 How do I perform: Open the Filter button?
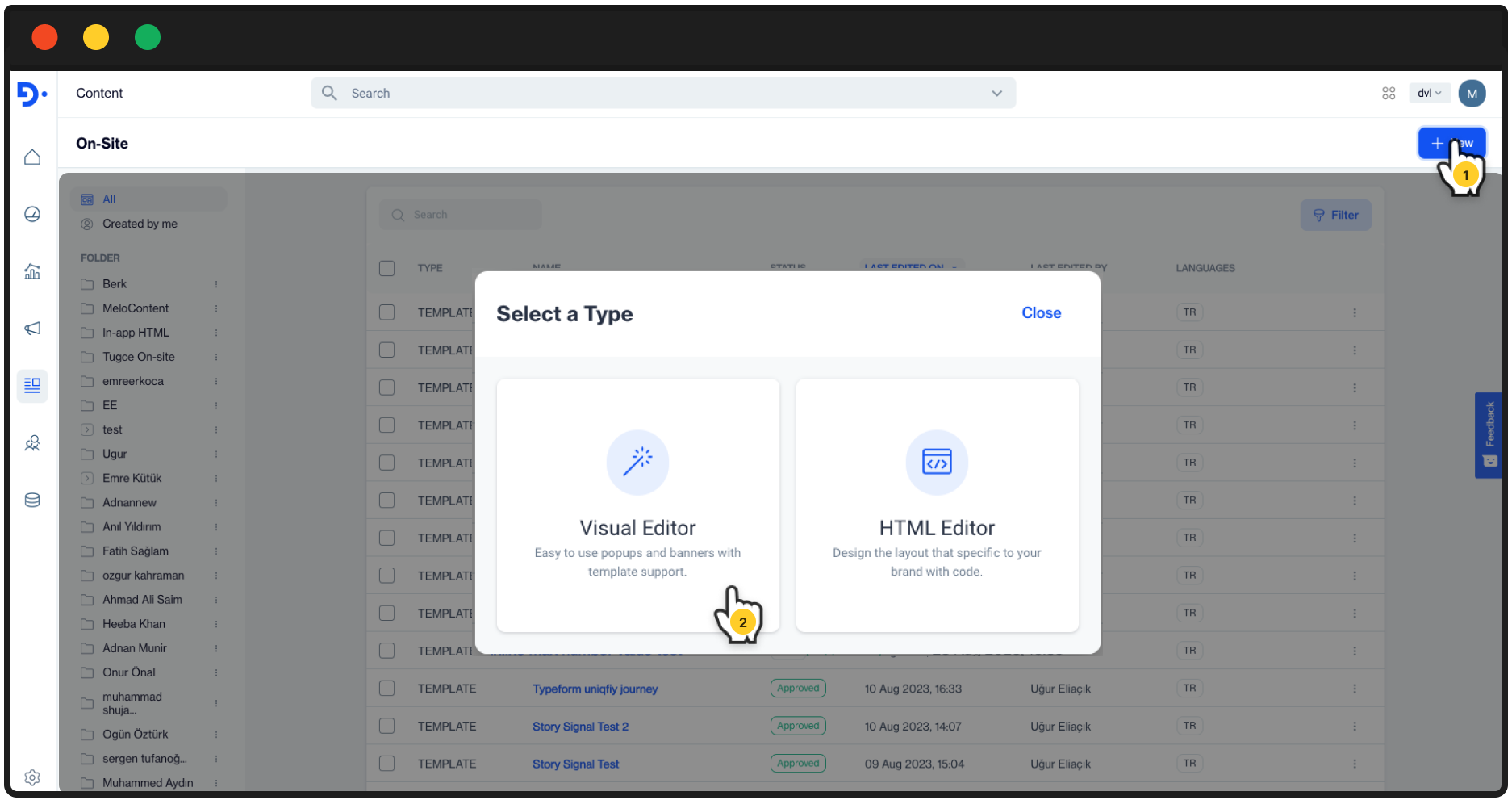click(1335, 215)
